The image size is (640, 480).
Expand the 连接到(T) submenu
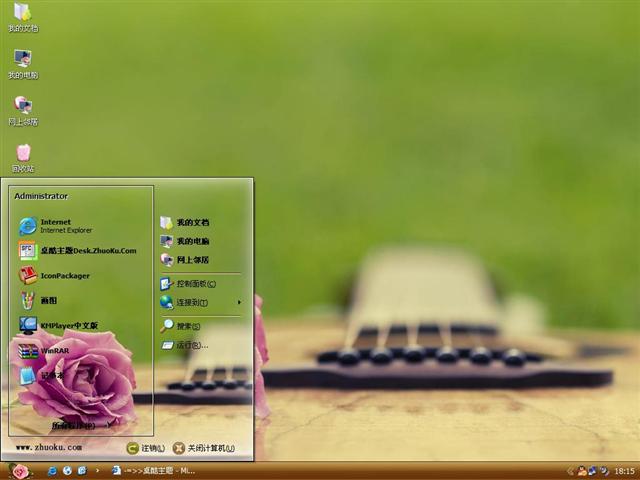pos(201,302)
